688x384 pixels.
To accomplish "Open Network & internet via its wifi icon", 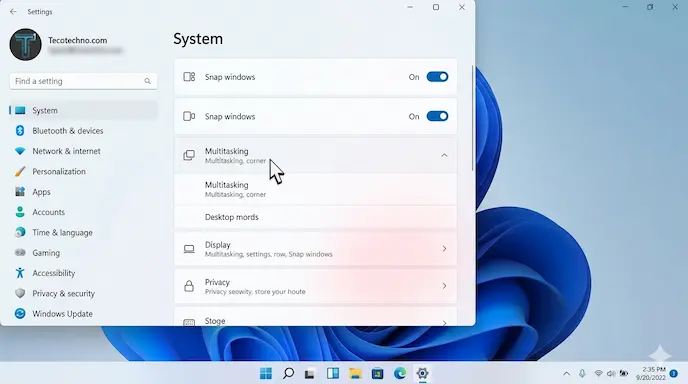I will (x=20, y=151).
